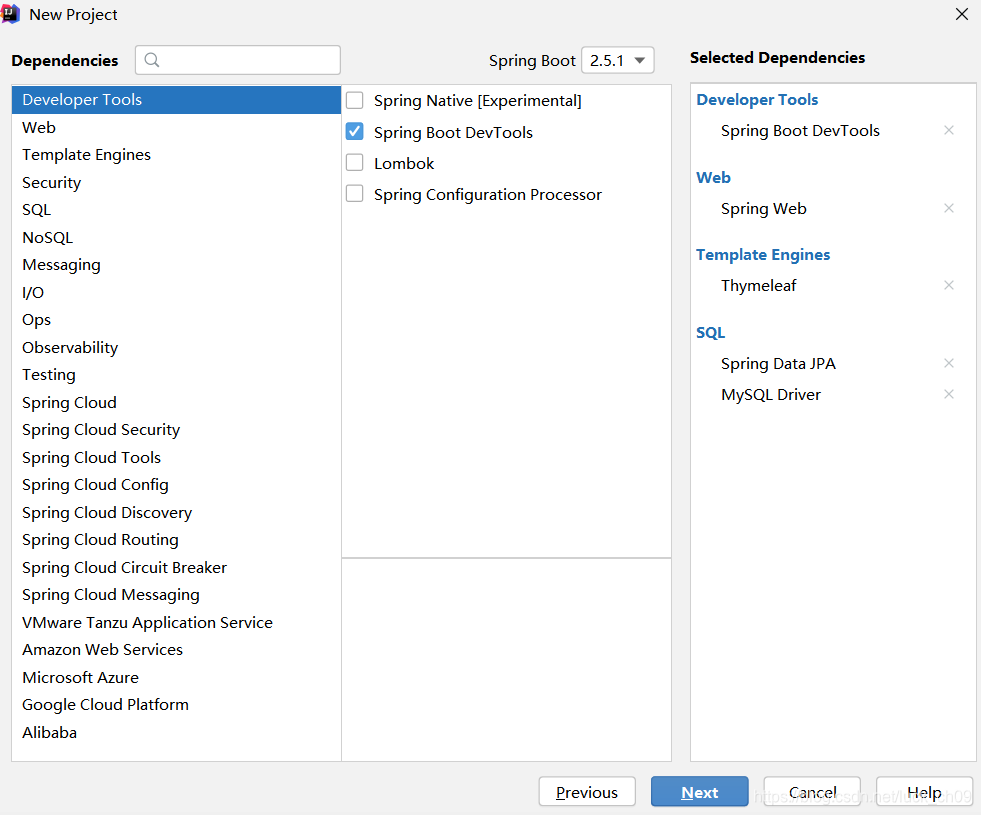Remove Spring Data JPA selected dependency

(x=949, y=364)
